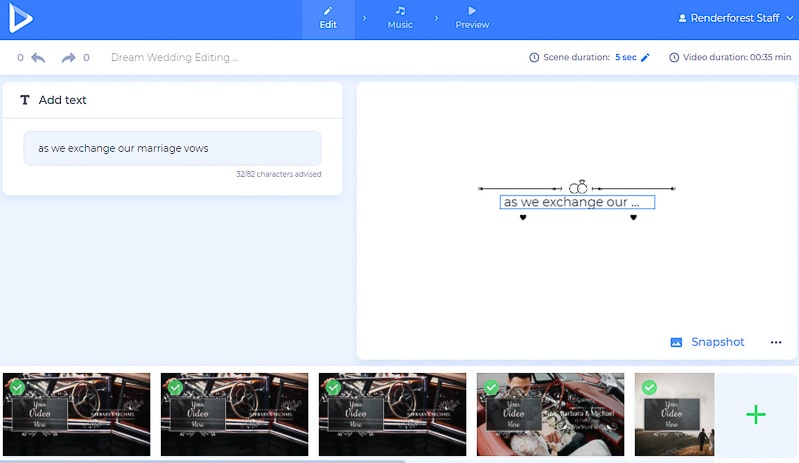
Task: Click the wedding rings ornament in preview
Action: (578, 187)
